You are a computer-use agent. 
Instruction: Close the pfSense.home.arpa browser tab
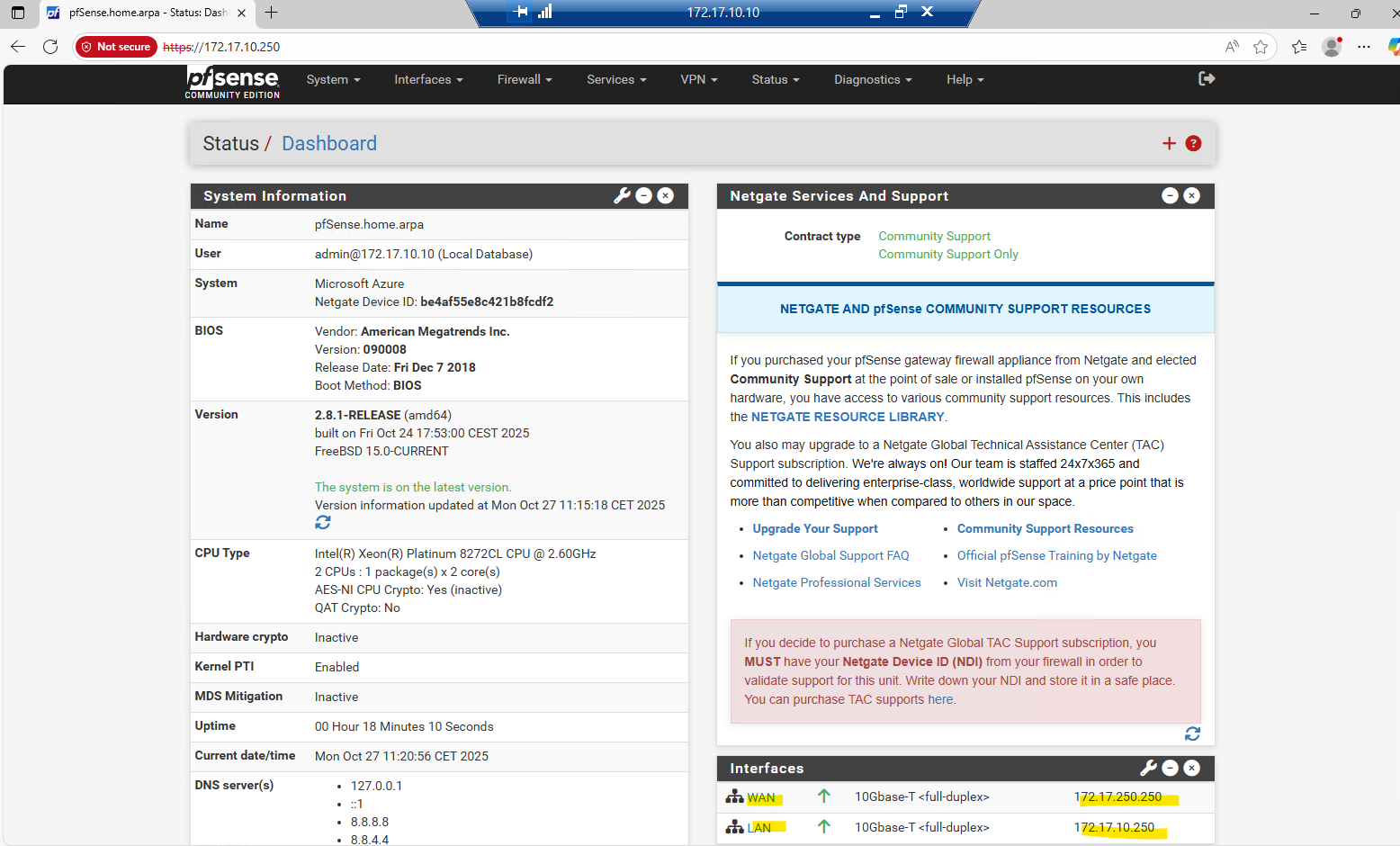pyautogui.click(x=241, y=13)
